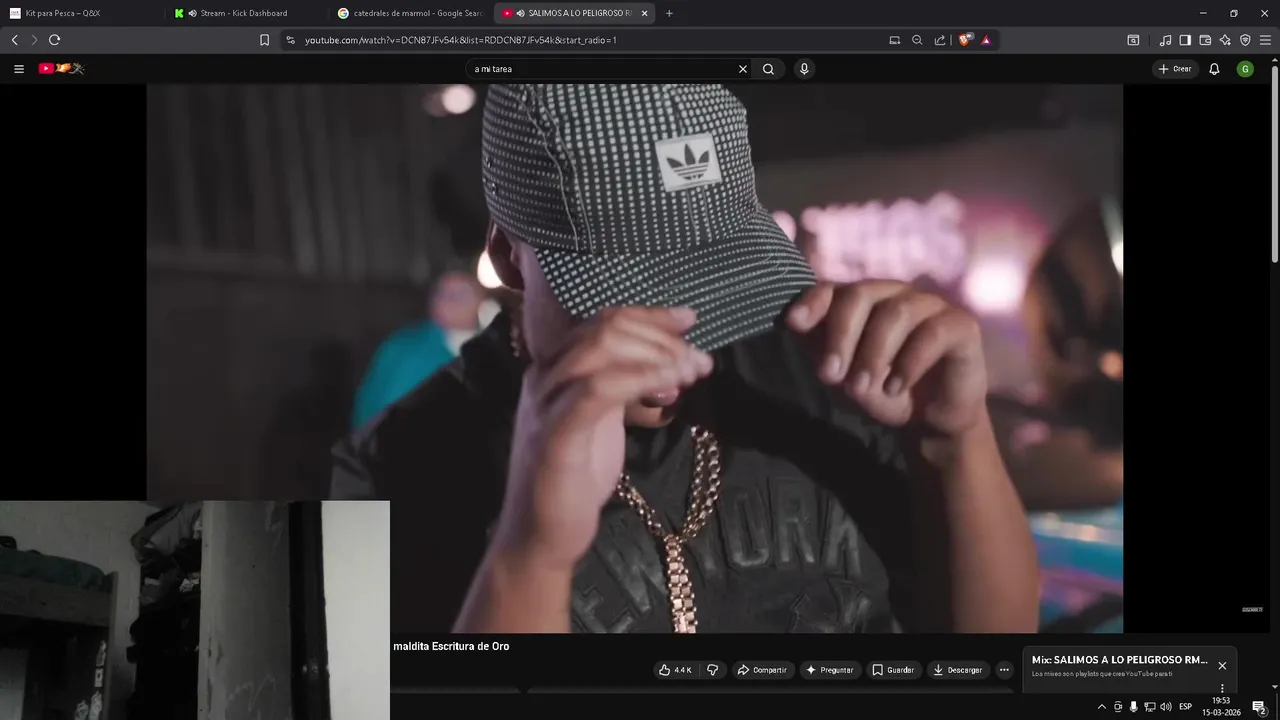The image size is (1280, 720).
Task: Click the Mix: SALIMOS A LO PELIGROSO title
Action: [x=1120, y=660]
